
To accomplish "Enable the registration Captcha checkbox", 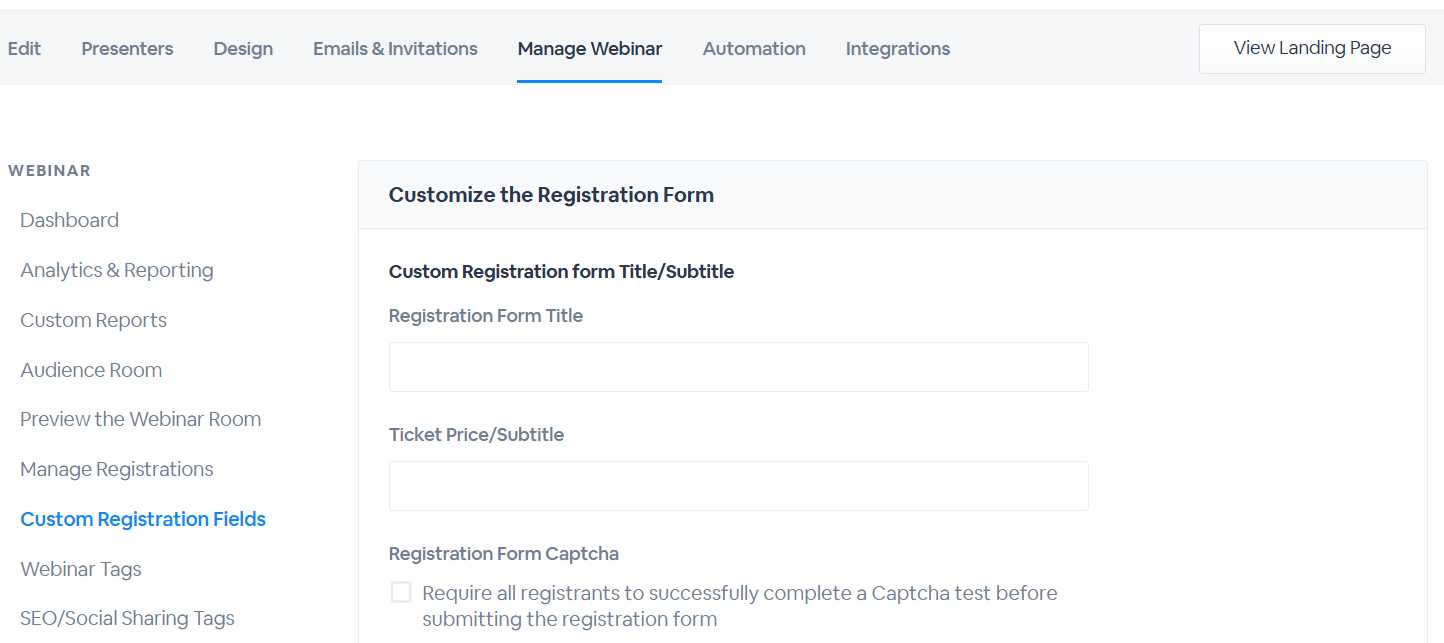I will [401, 592].
